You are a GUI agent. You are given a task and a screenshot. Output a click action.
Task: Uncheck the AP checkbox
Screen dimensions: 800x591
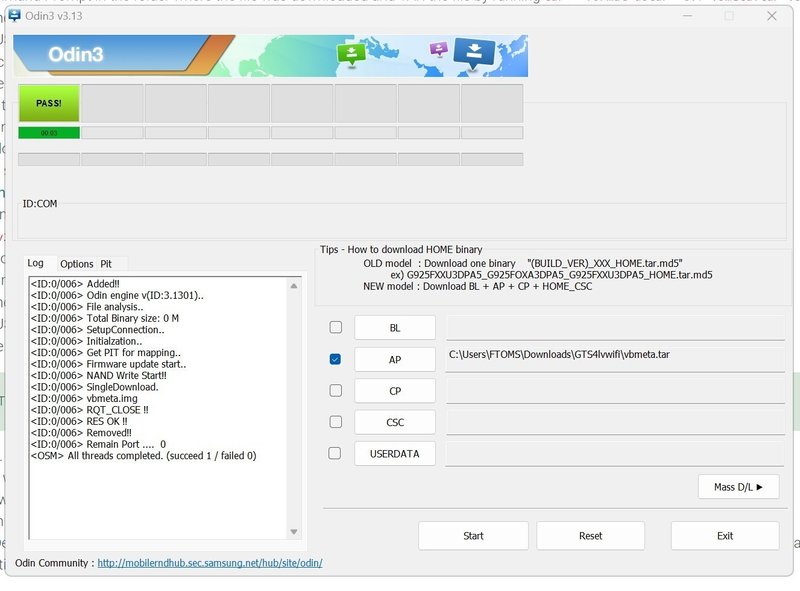[335, 359]
